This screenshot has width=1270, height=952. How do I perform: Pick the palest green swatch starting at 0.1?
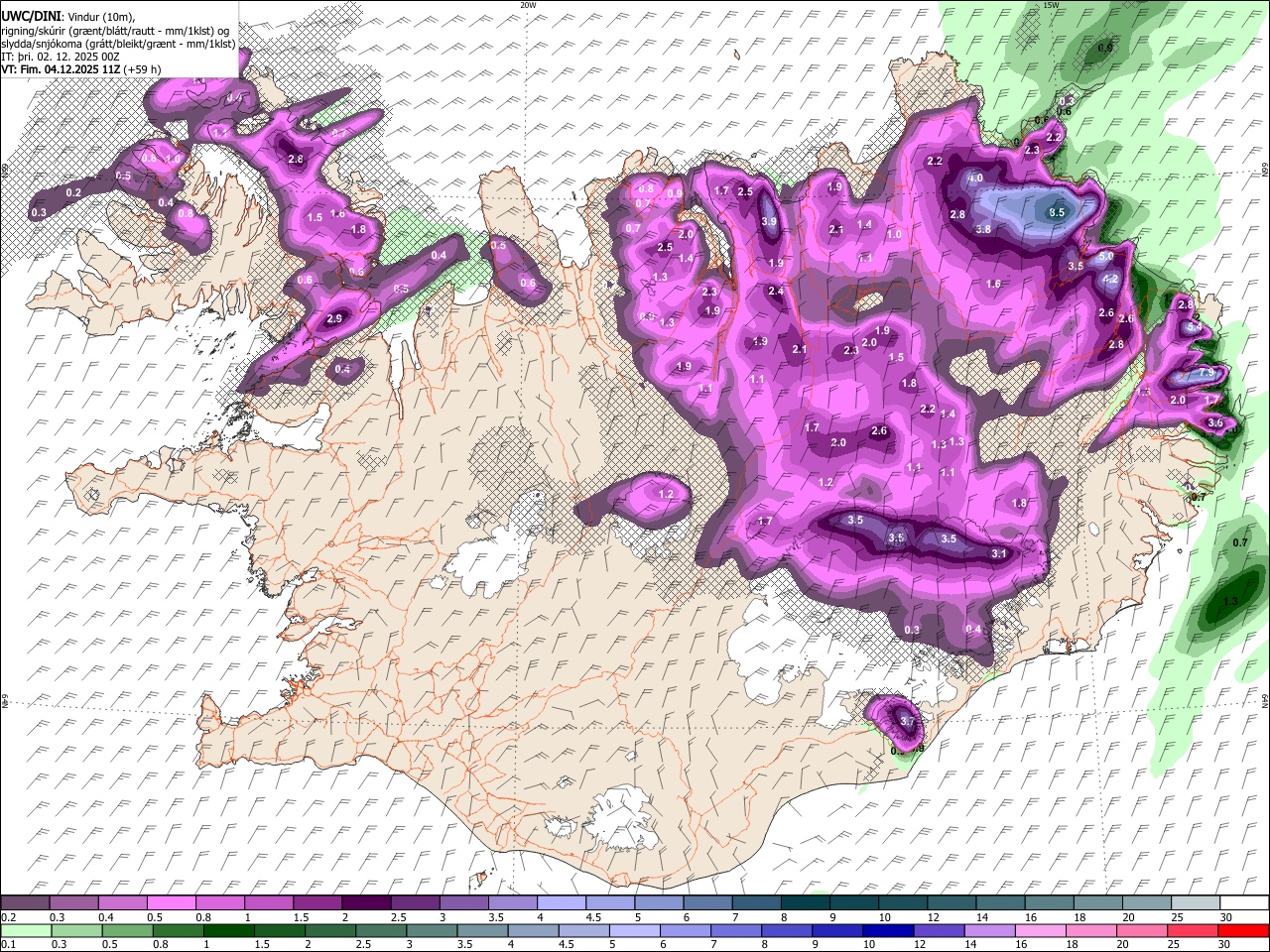[x=26, y=931]
